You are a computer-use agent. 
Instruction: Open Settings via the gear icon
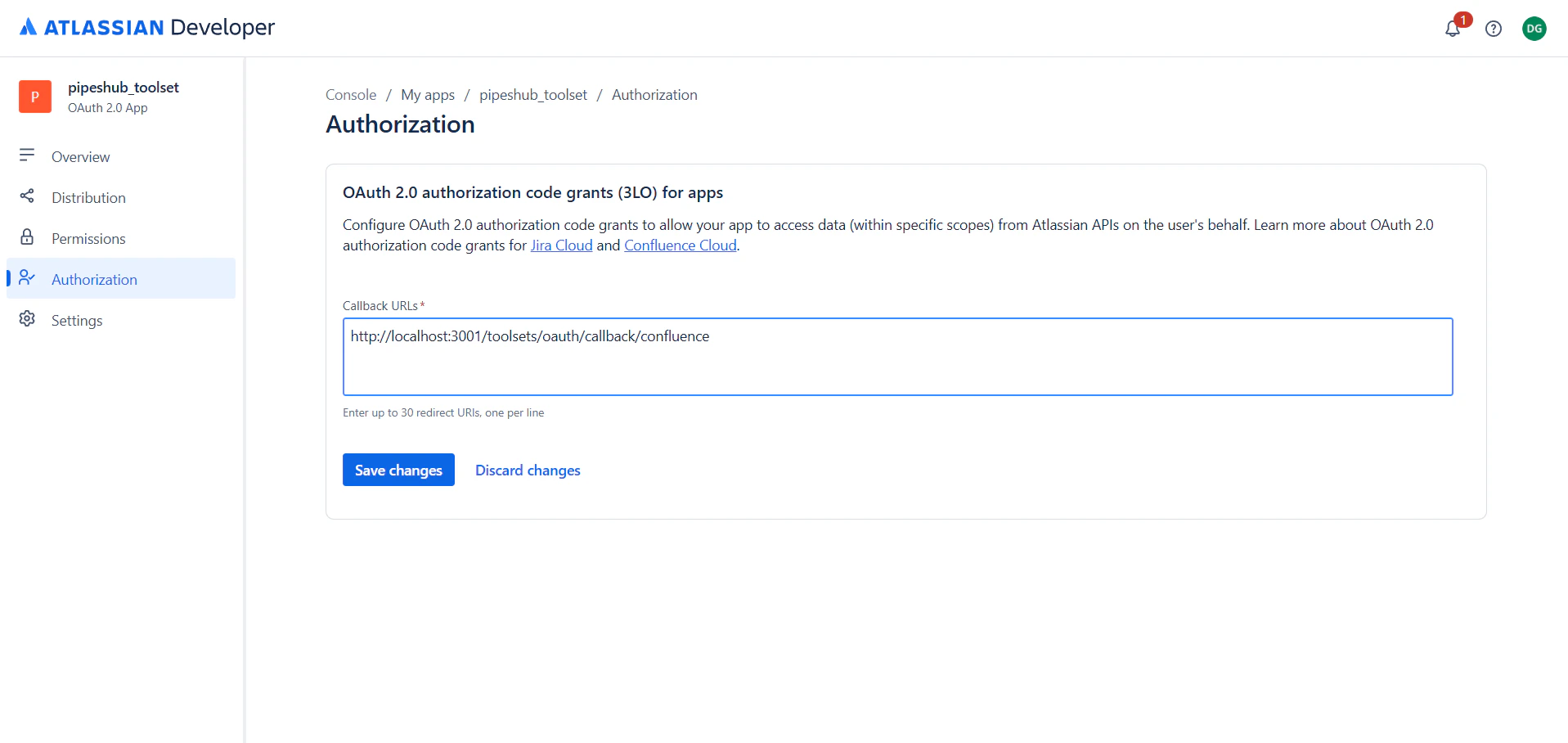tap(27, 319)
